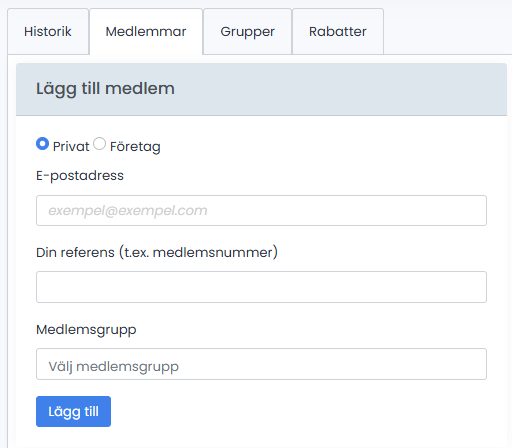Expand the member group selector
This screenshot has width=512, height=448.
click(261, 364)
